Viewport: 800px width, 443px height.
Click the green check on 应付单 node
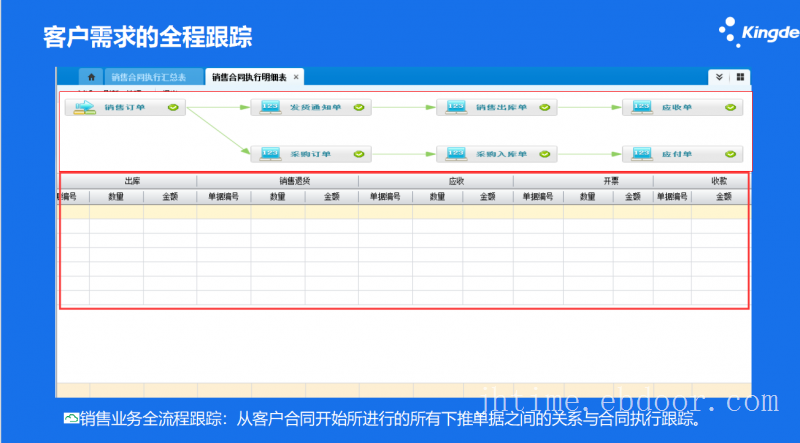pyautogui.click(x=730, y=154)
